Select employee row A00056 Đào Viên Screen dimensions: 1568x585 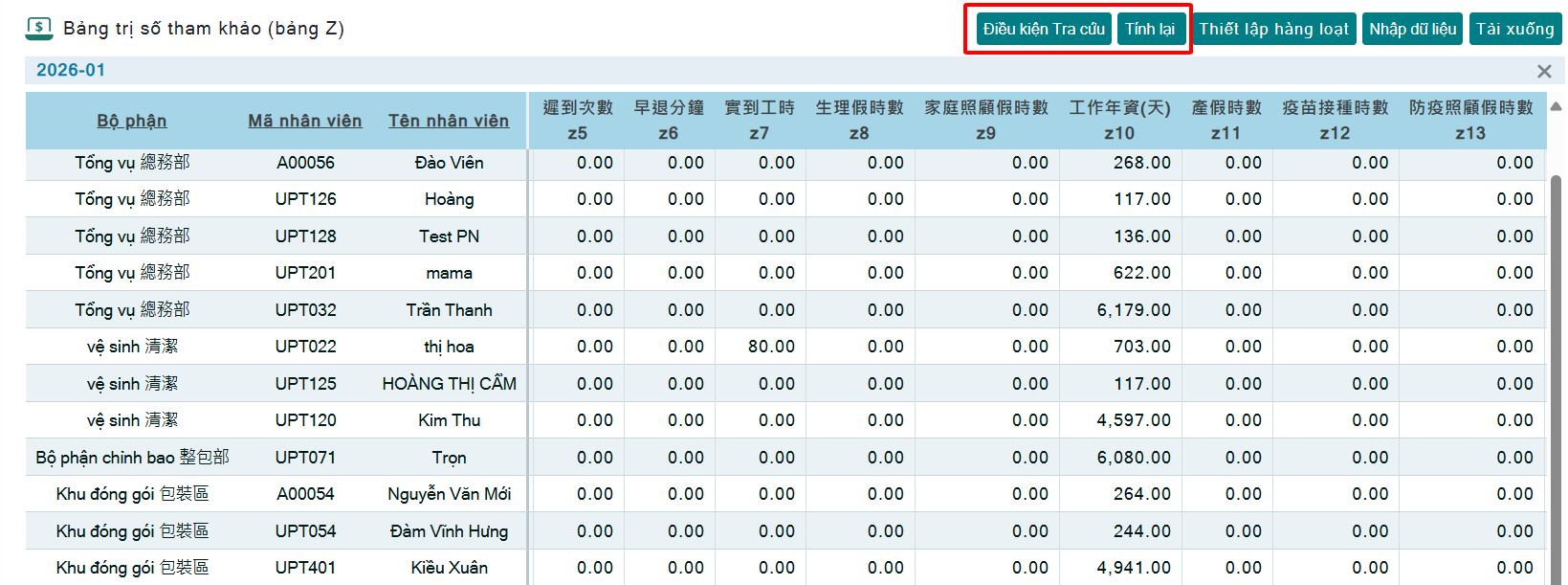click(x=305, y=163)
